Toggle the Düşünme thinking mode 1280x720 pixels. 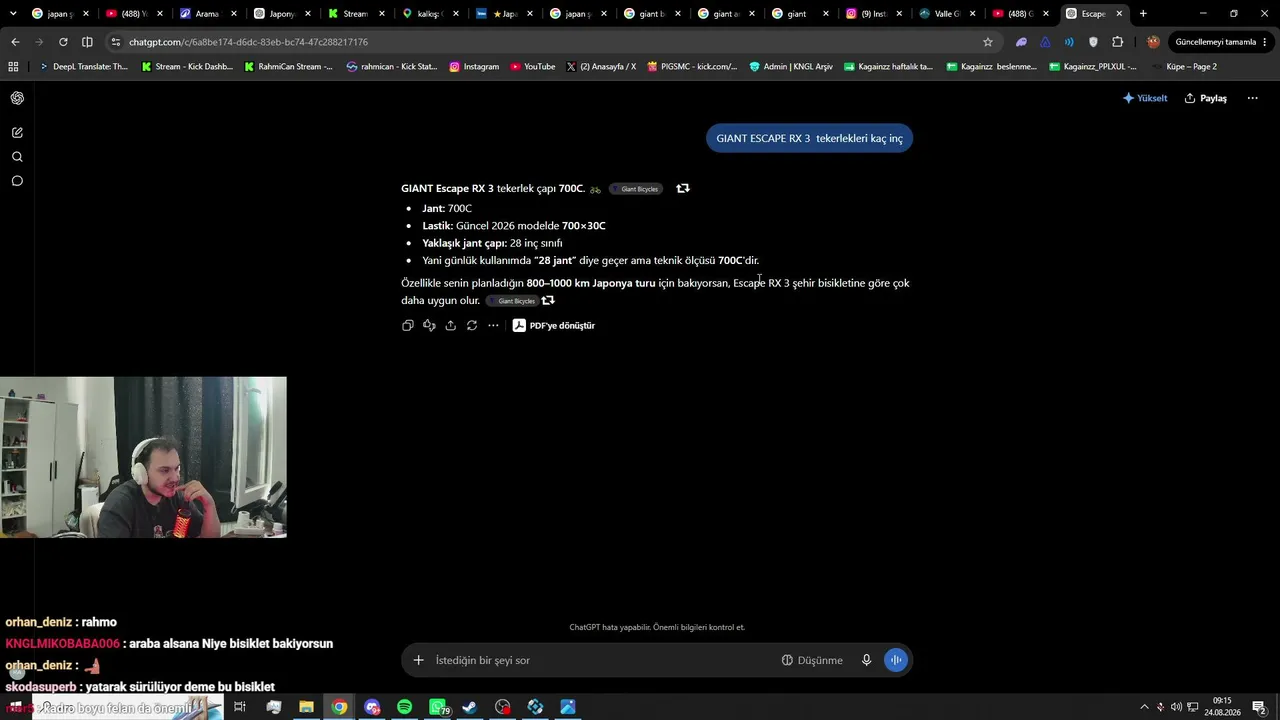(x=812, y=660)
